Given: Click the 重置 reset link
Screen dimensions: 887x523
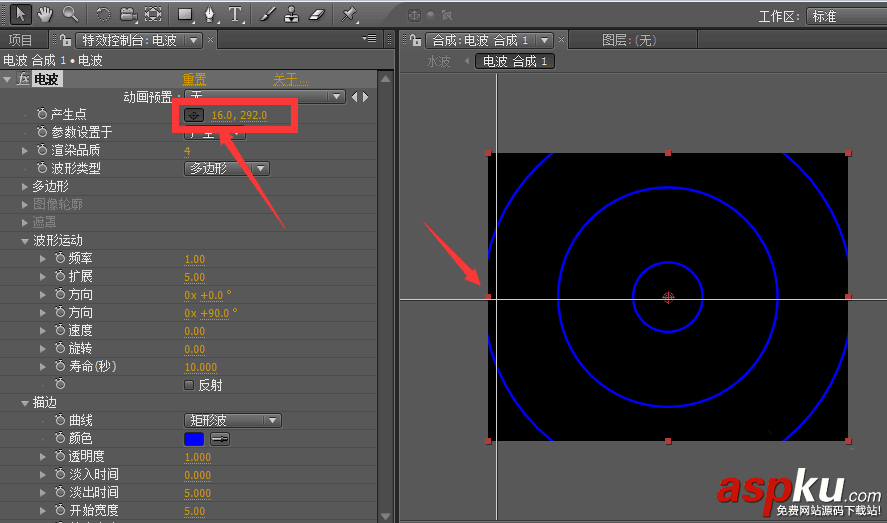Looking at the screenshot, I should (x=194, y=79).
